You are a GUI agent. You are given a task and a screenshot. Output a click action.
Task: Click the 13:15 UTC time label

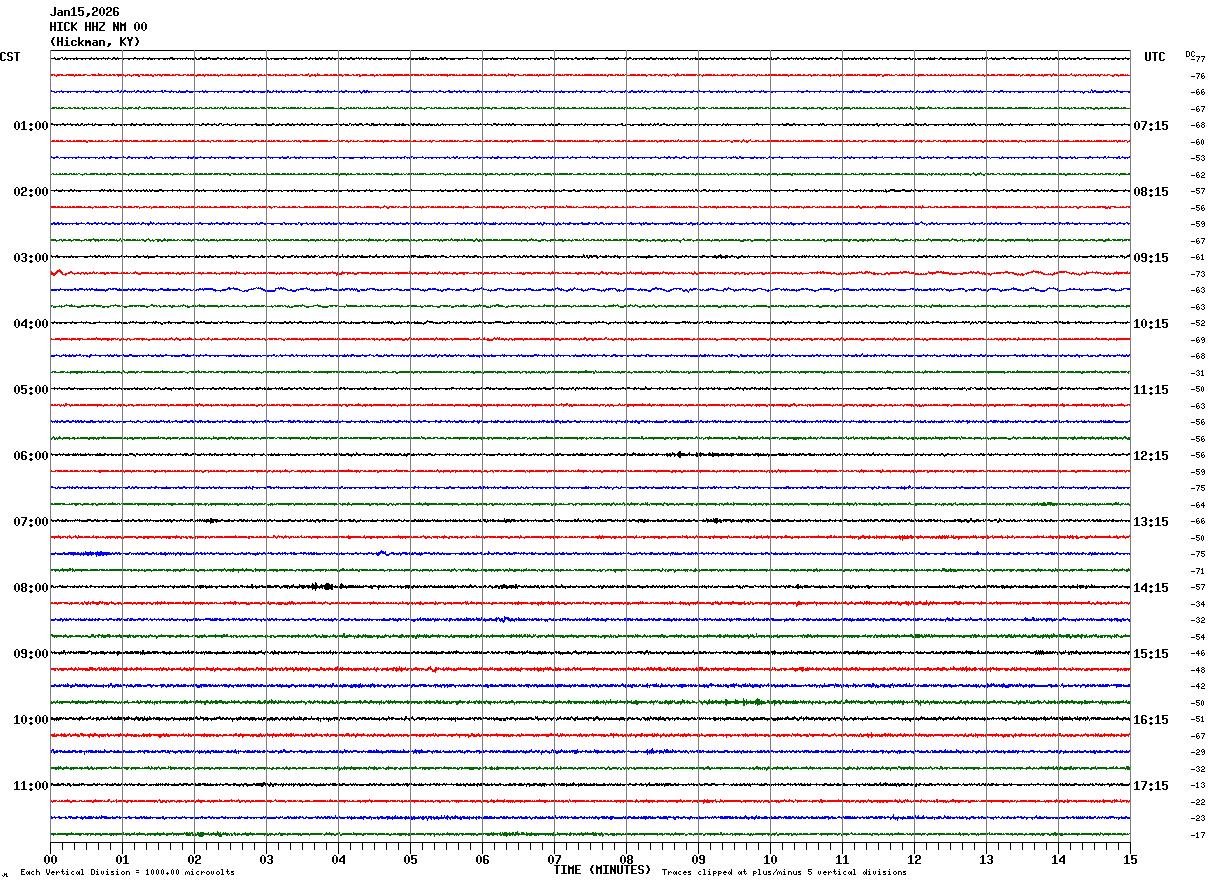coord(1151,522)
